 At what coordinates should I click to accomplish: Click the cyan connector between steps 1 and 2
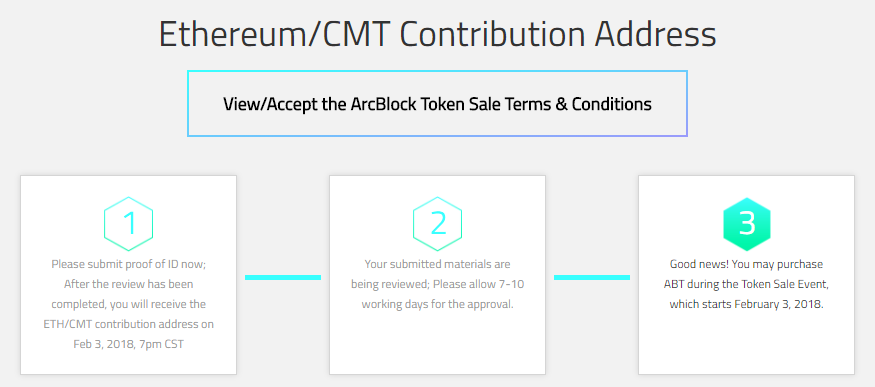283,277
